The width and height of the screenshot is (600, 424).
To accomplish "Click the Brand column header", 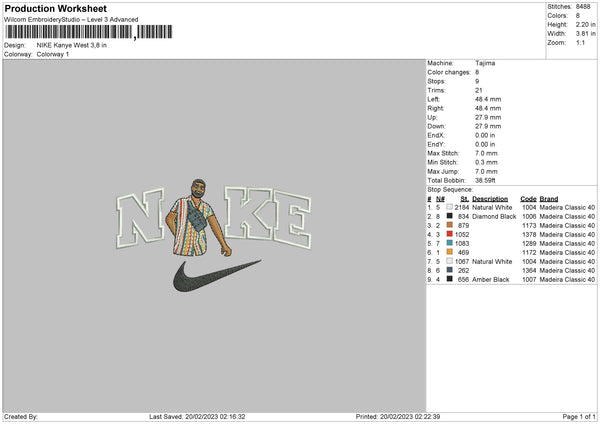I will tap(549, 199).
